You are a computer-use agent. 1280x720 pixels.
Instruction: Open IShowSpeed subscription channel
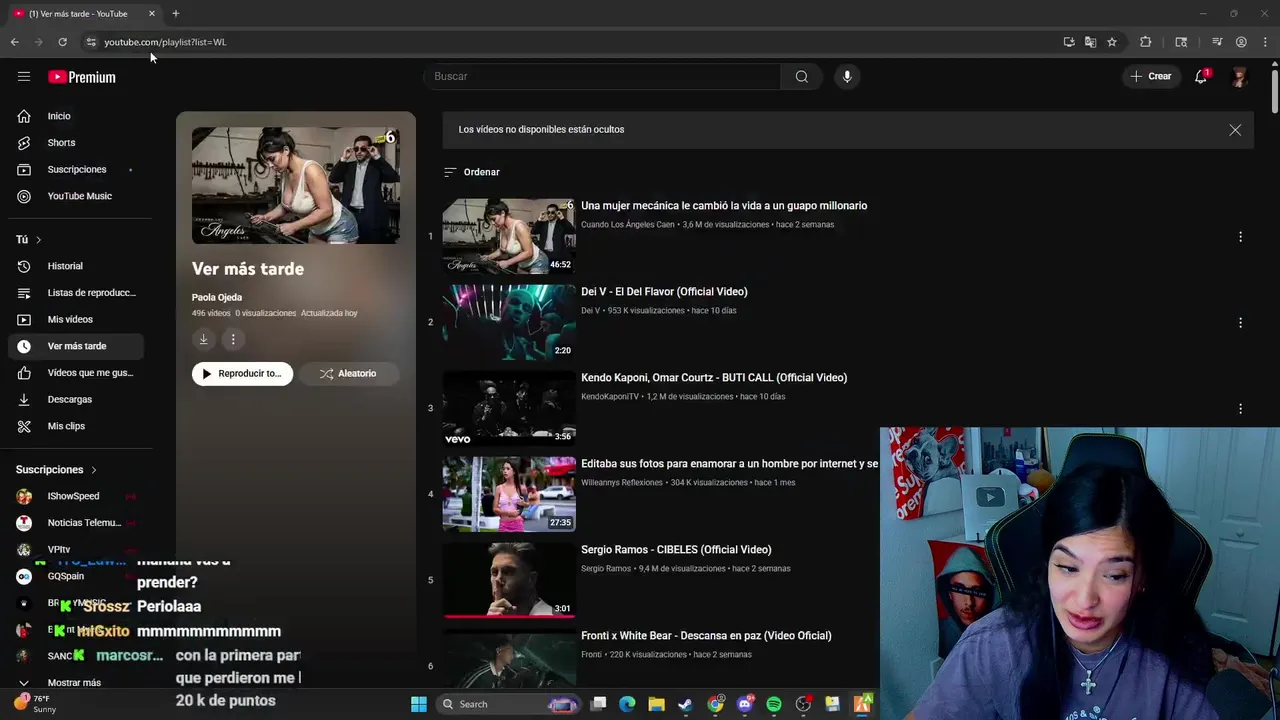[x=76, y=496]
